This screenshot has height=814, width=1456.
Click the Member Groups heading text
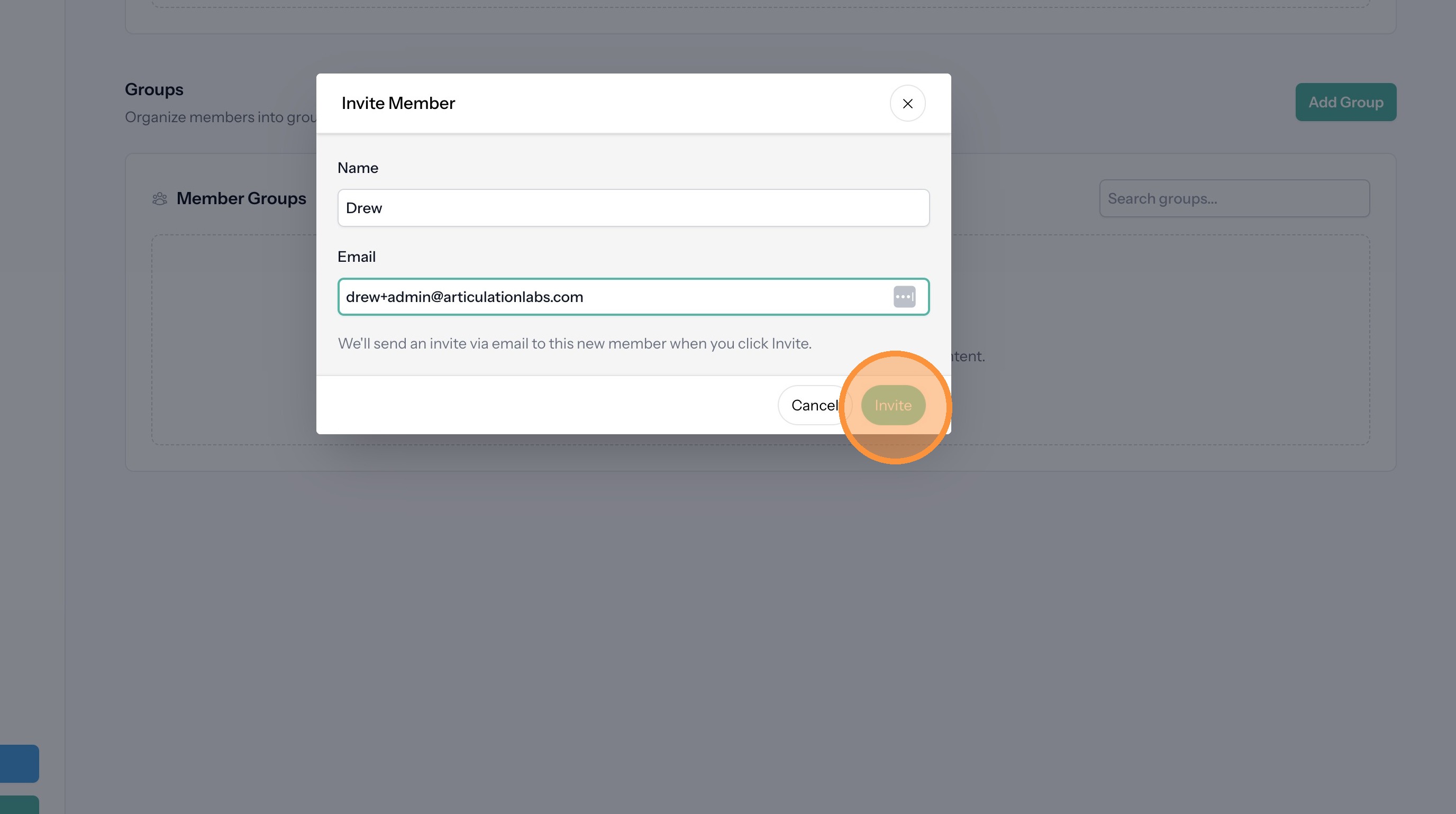[241, 199]
